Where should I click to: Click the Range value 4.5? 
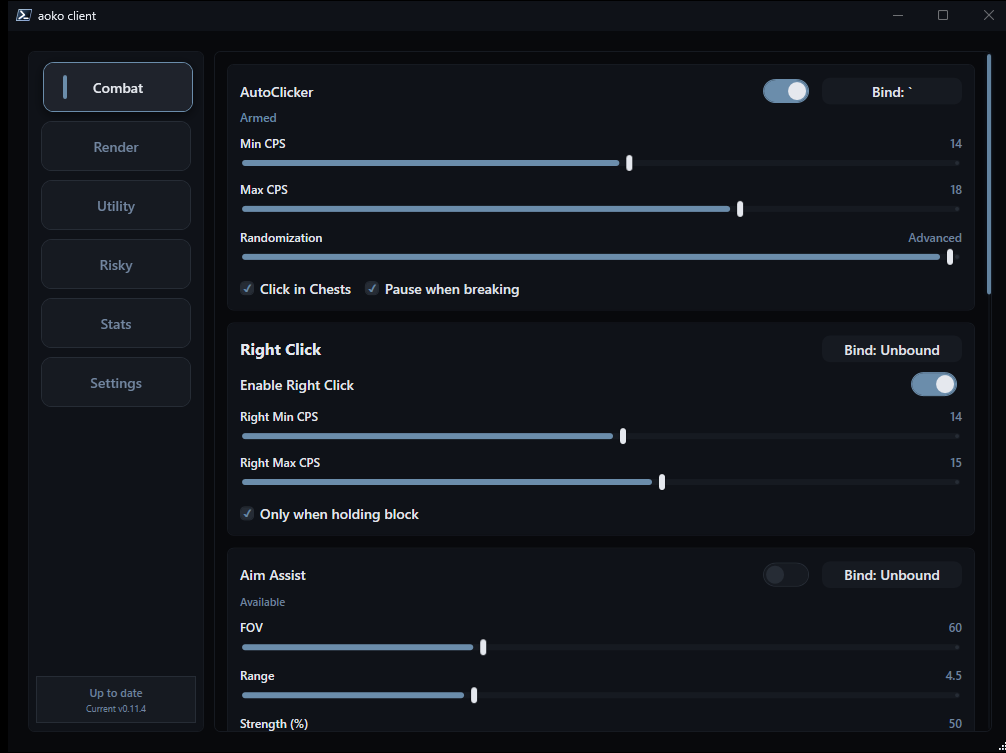[953, 675]
